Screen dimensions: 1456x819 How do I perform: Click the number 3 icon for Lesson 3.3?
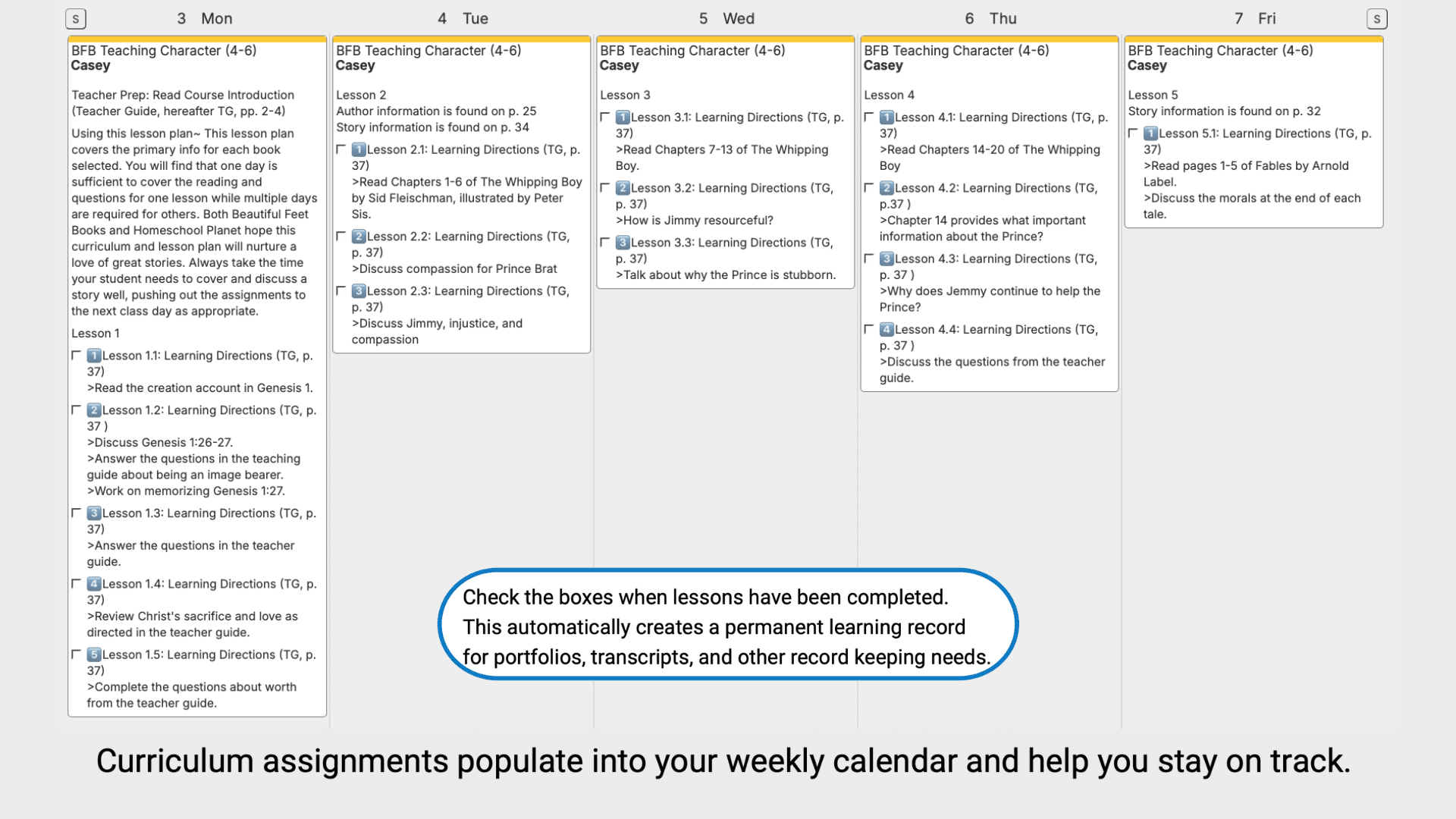coord(623,243)
